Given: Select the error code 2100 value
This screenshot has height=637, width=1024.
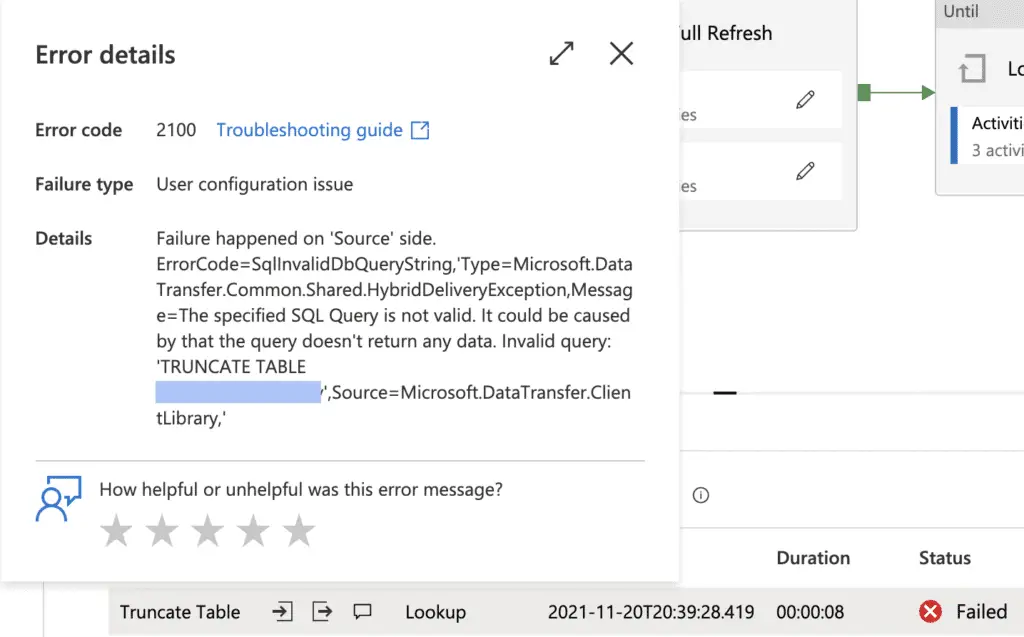Looking at the screenshot, I should [x=176, y=130].
